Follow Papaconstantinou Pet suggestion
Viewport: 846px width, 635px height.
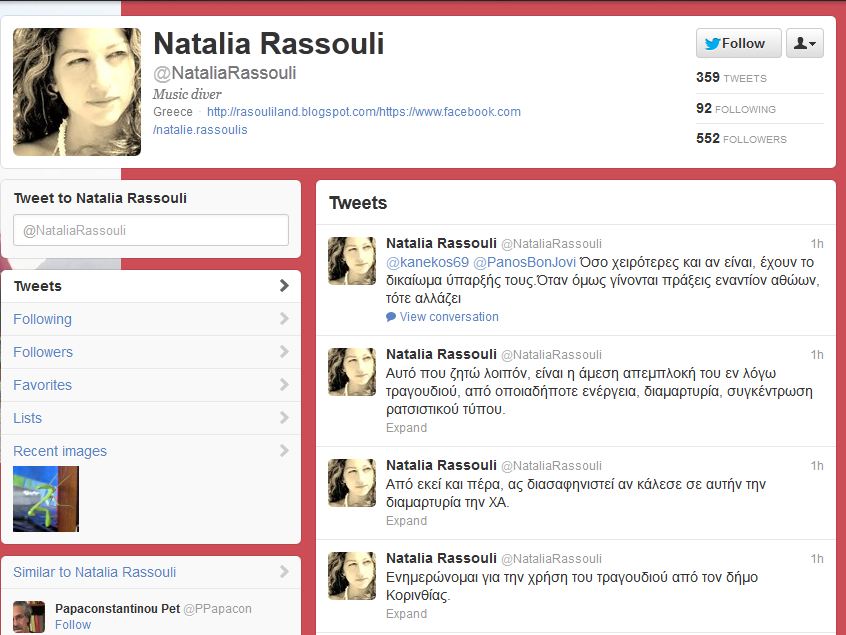click(73, 625)
